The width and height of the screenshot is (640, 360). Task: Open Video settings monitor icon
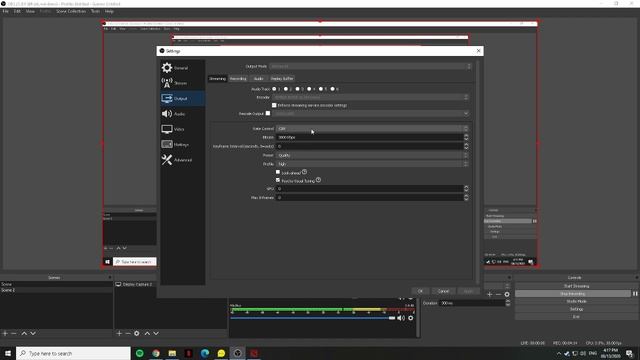pyautogui.click(x=167, y=129)
